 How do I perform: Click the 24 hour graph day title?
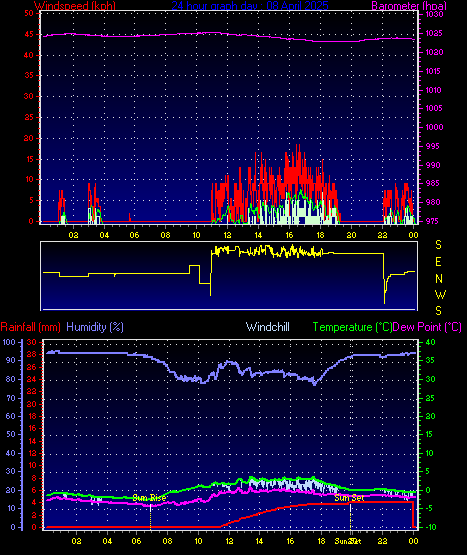pyautogui.click(x=250, y=5)
